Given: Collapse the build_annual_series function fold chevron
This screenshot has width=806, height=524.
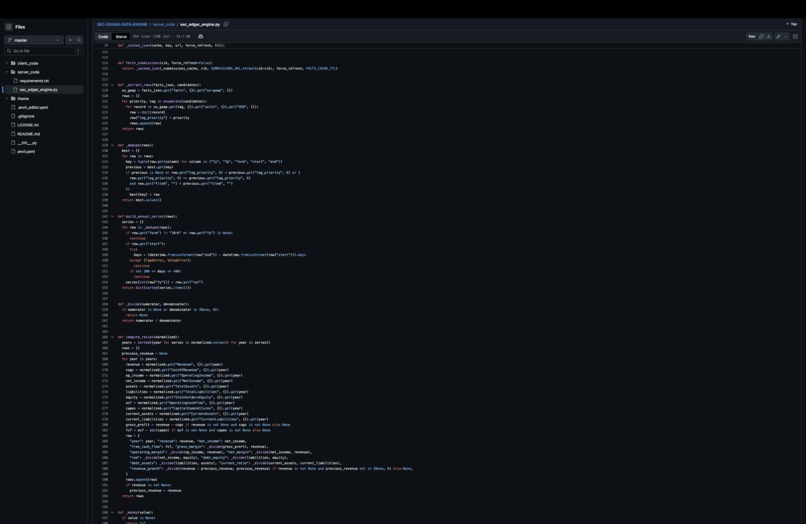Looking at the screenshot, I should (113, 216).
